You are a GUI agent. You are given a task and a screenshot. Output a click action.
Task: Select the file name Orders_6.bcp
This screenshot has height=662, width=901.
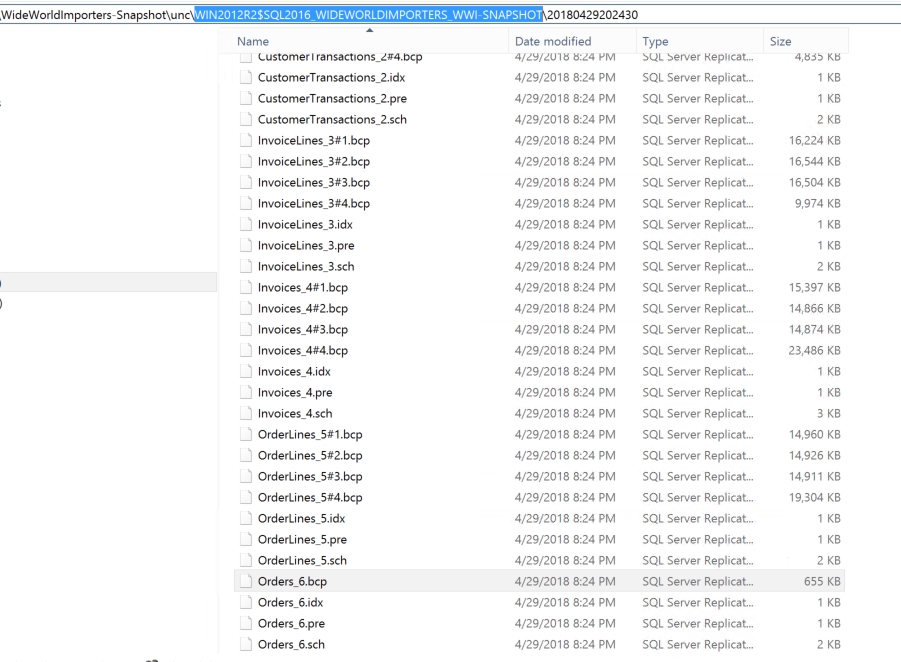pyautogui.click(x=292, y=582)
